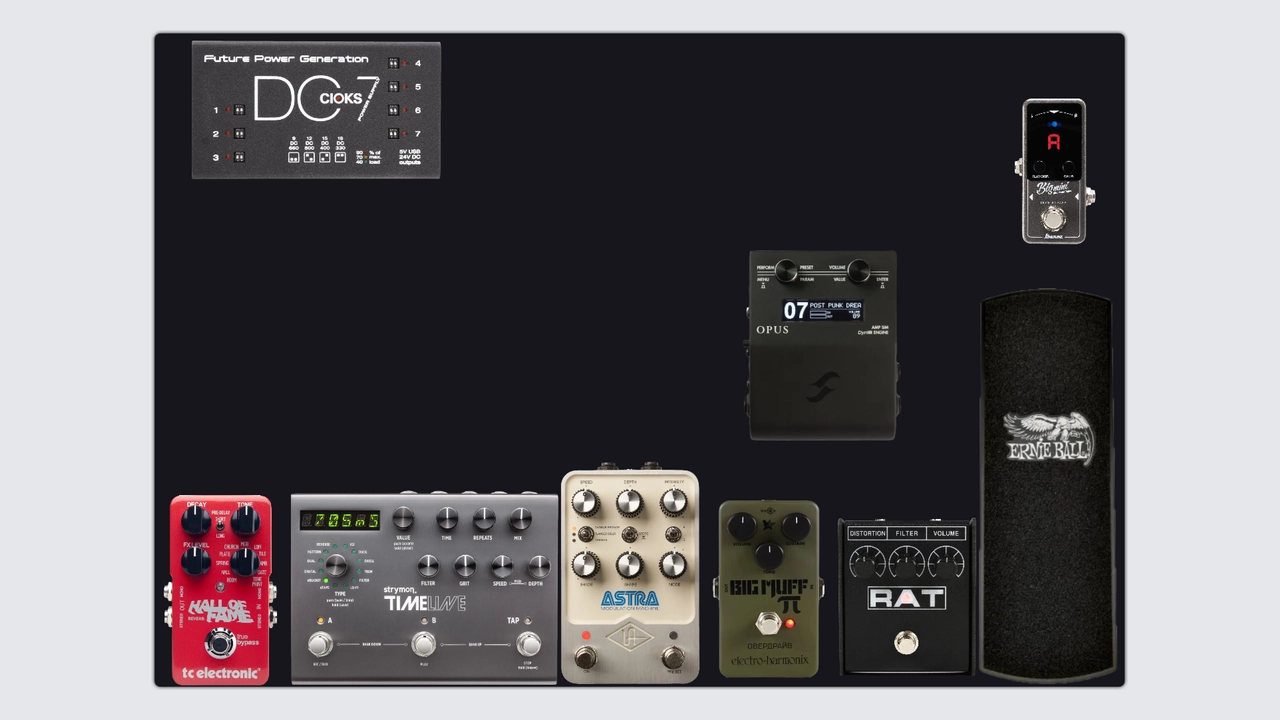Click the tuner's red 'A' note display
1280x720 pixels.
(1053, 142)
